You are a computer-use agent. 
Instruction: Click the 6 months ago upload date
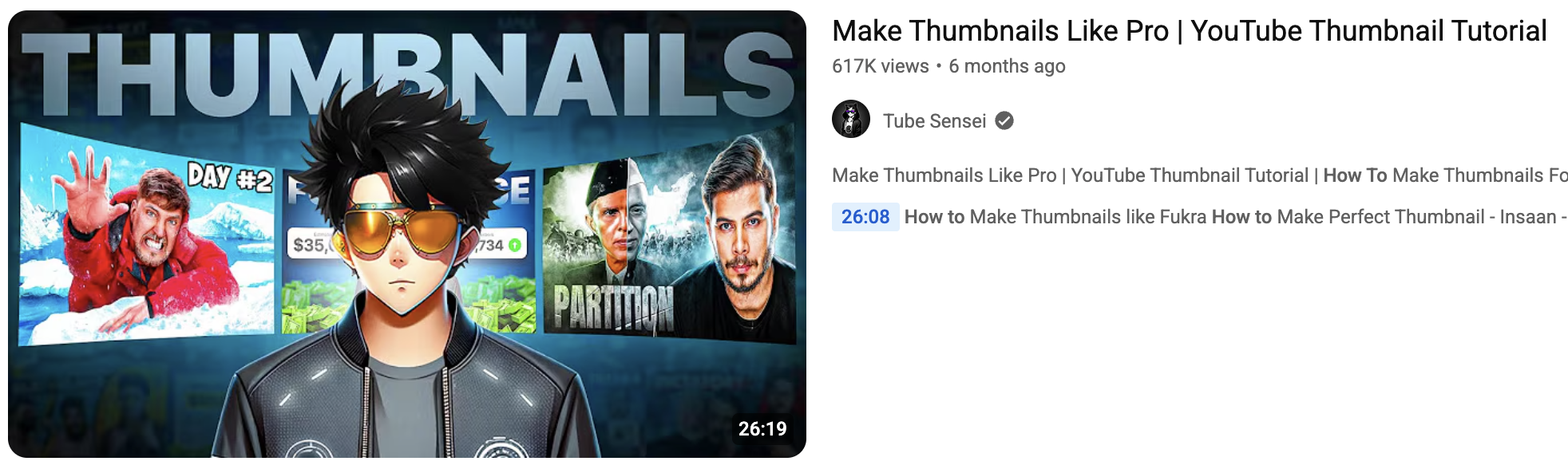coord(1007,66)
